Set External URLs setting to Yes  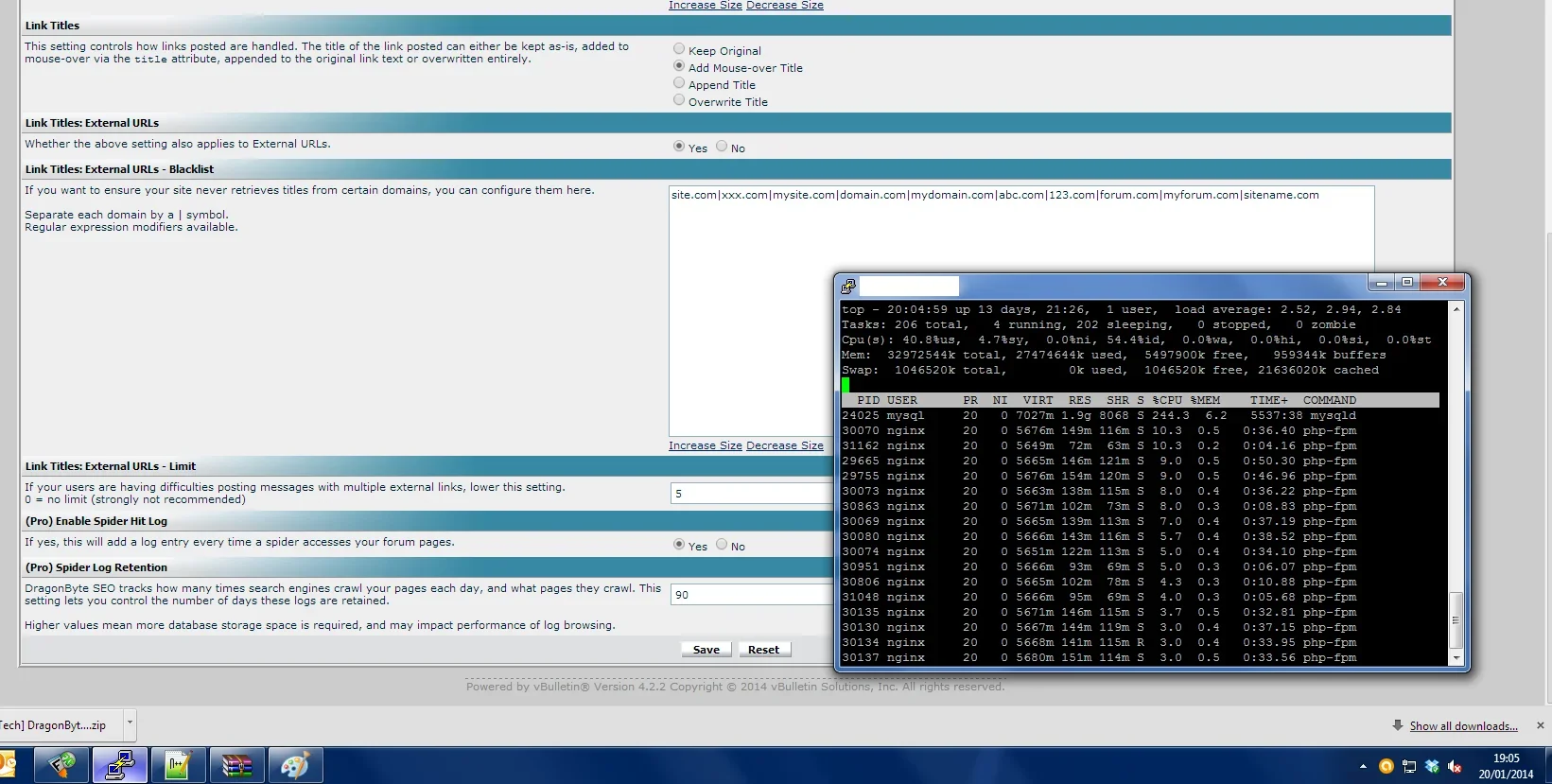pyautogui.click(x=679, y=147)
